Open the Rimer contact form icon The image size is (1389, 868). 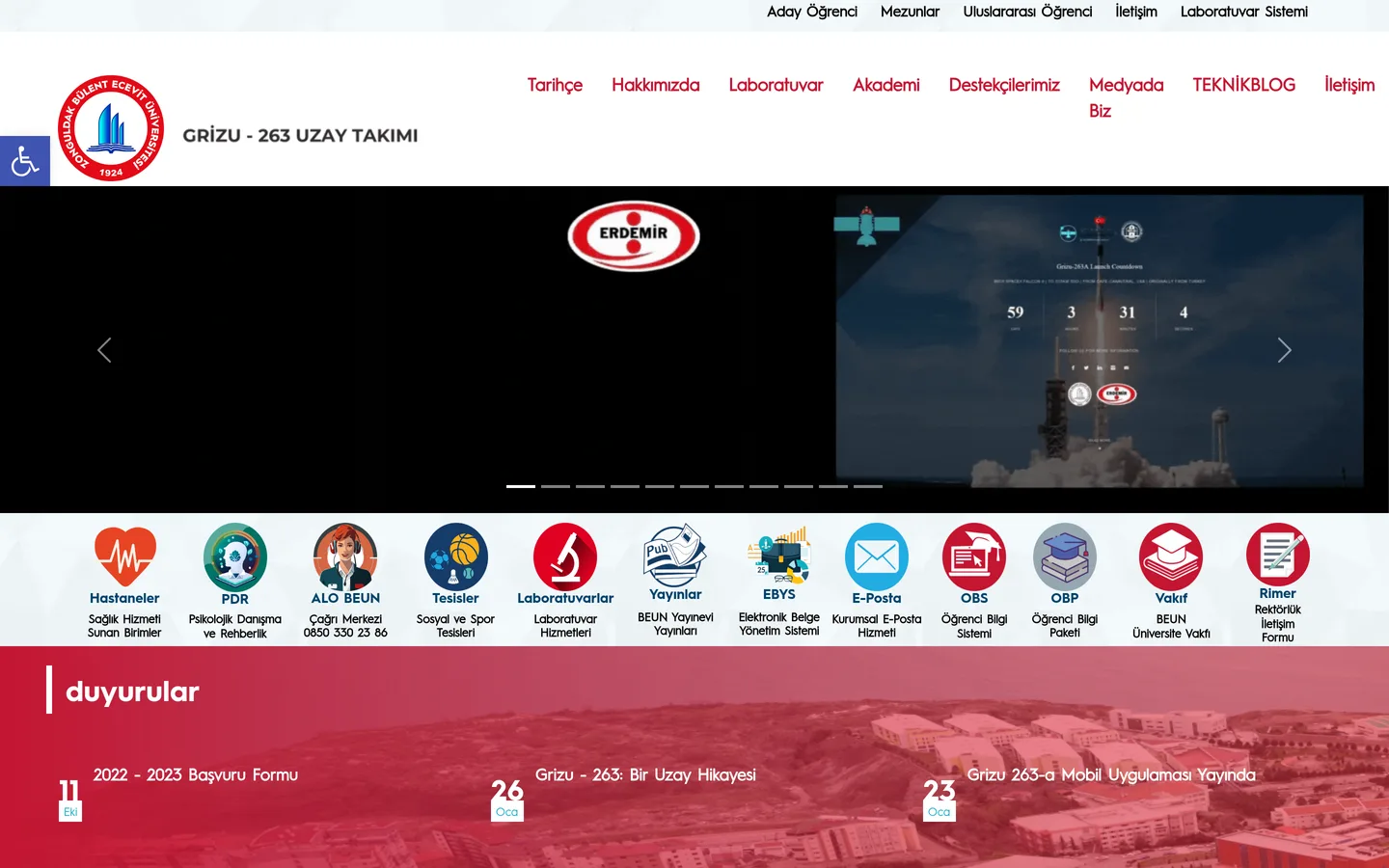pyautogui.click(x=1278, y=555)
